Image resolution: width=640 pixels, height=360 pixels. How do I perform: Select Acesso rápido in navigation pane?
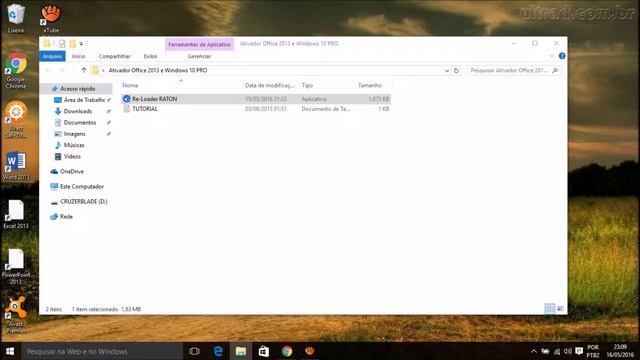(x=78, y=89)
